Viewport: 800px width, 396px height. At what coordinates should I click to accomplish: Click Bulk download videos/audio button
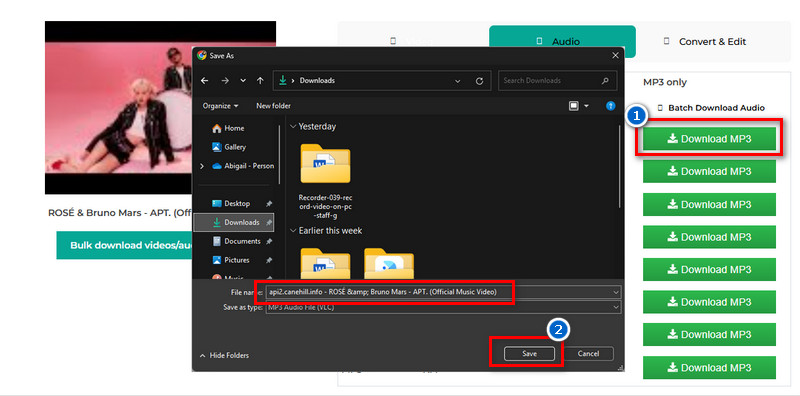pos(124,245)
